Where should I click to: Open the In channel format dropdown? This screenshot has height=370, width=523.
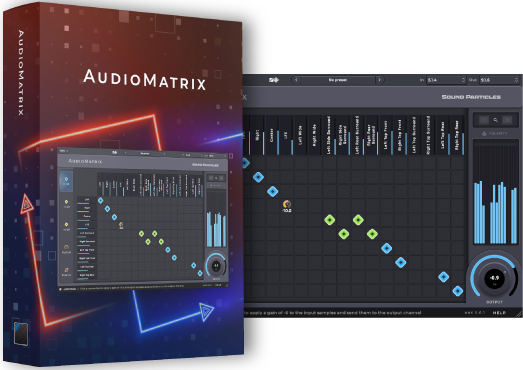446,80
